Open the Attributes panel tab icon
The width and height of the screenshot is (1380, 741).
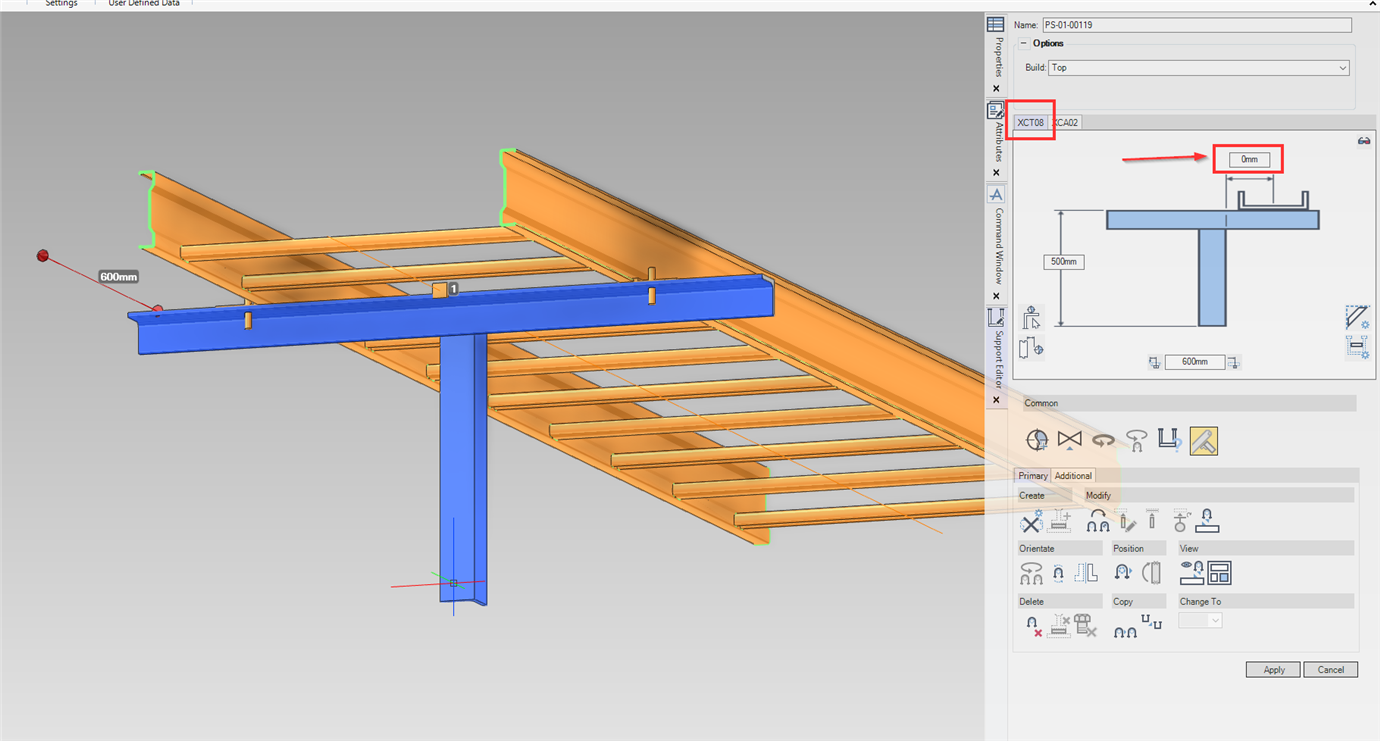pyautogui.click(x=996, y=111)
